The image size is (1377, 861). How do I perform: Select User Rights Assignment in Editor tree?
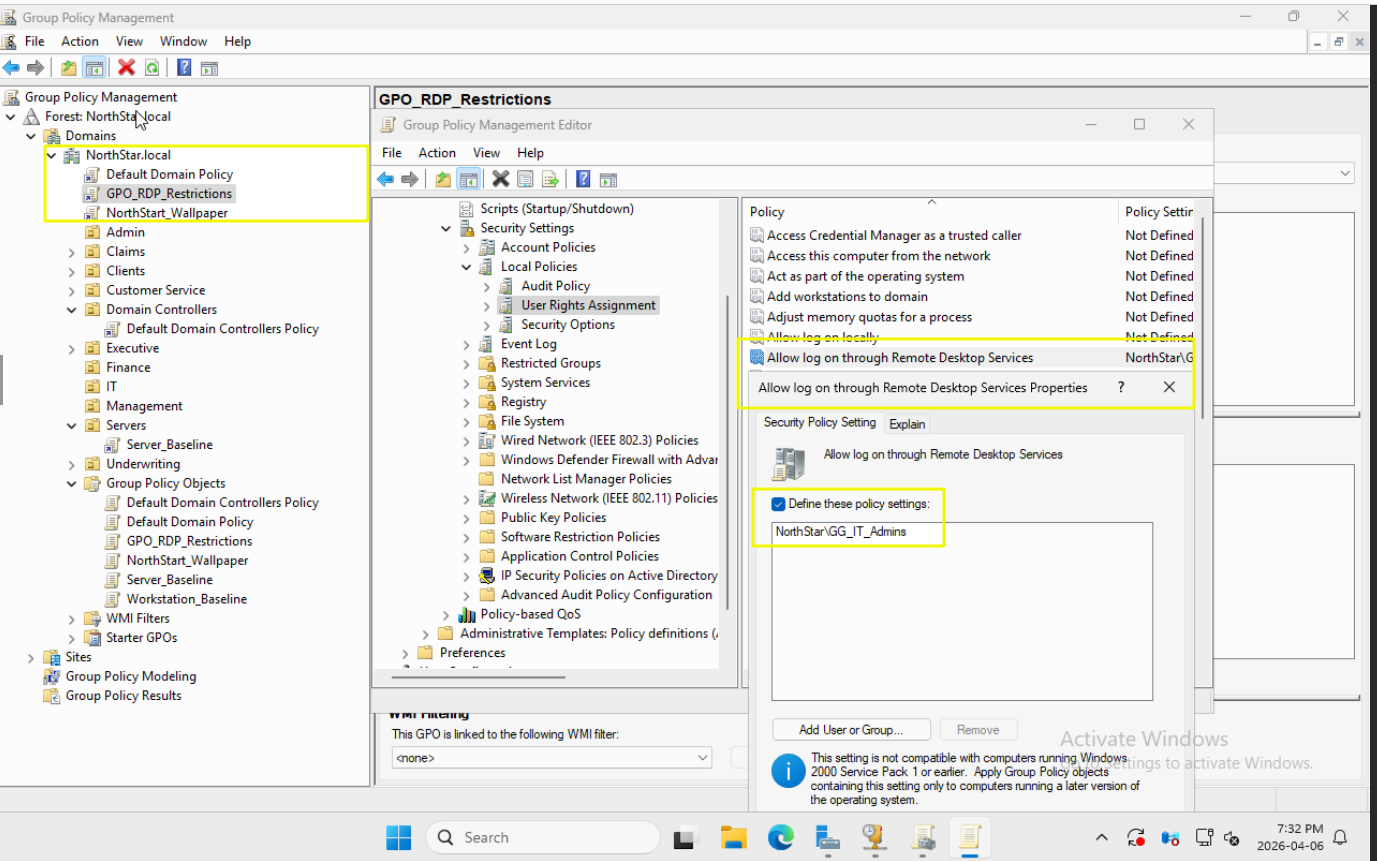[x=588, y=305]
